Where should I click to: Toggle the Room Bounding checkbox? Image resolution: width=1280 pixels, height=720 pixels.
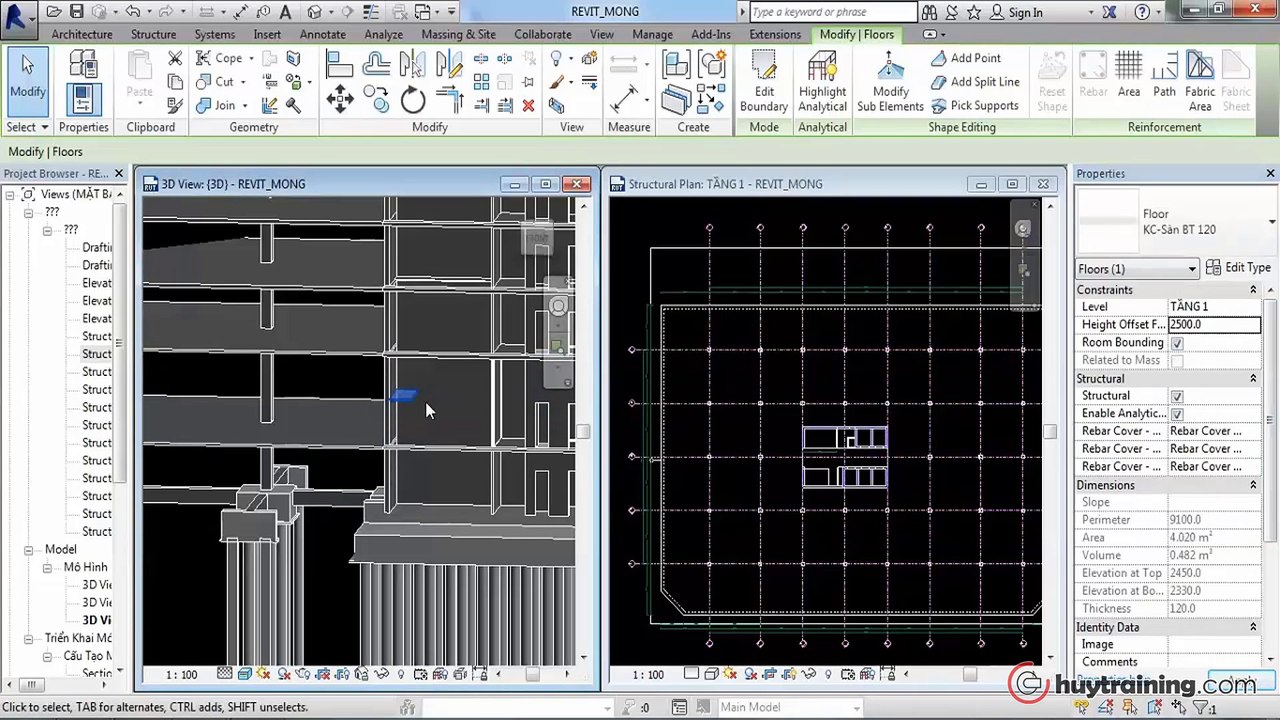coord(1177,343)
